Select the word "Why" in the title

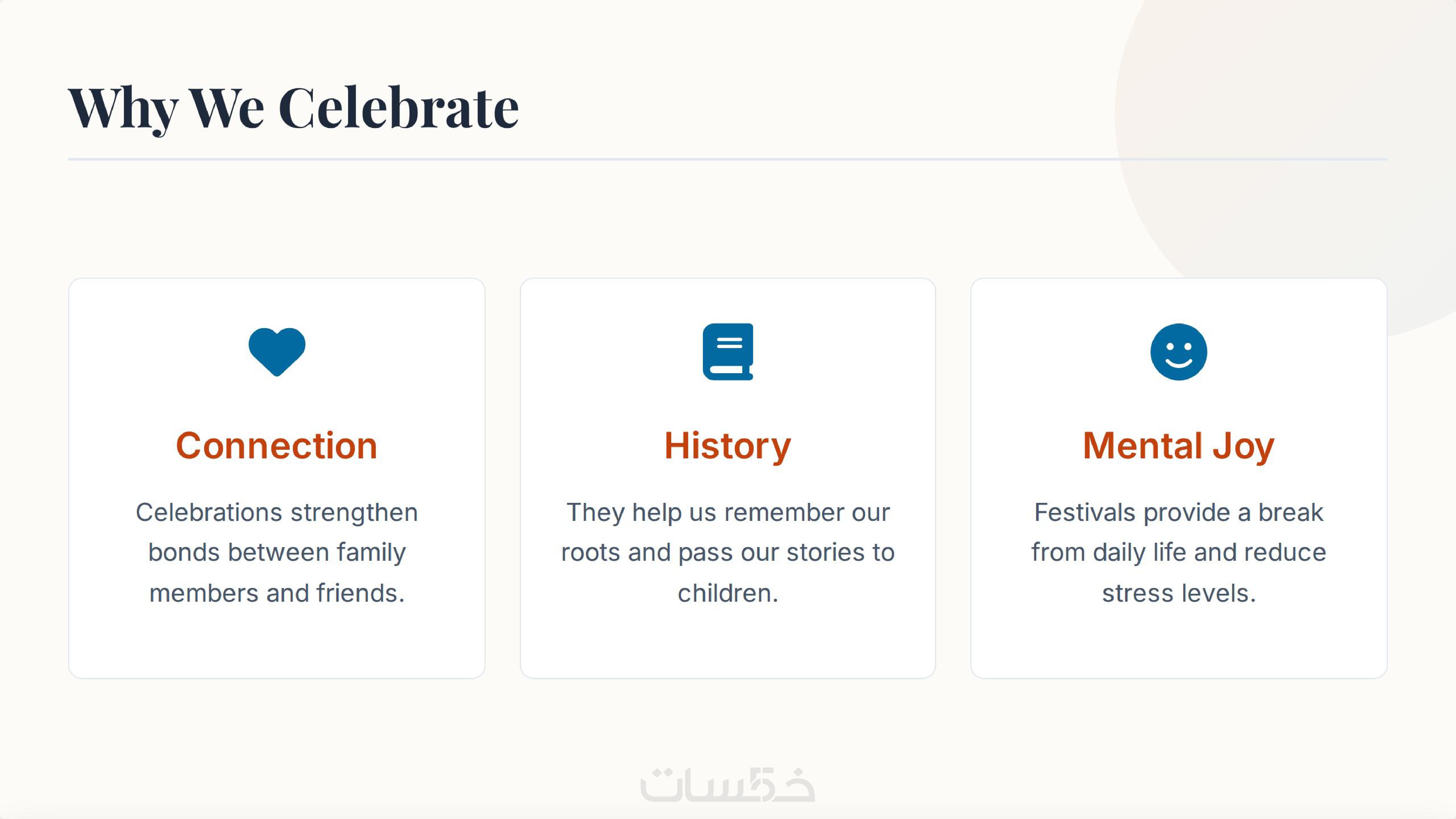123,109
